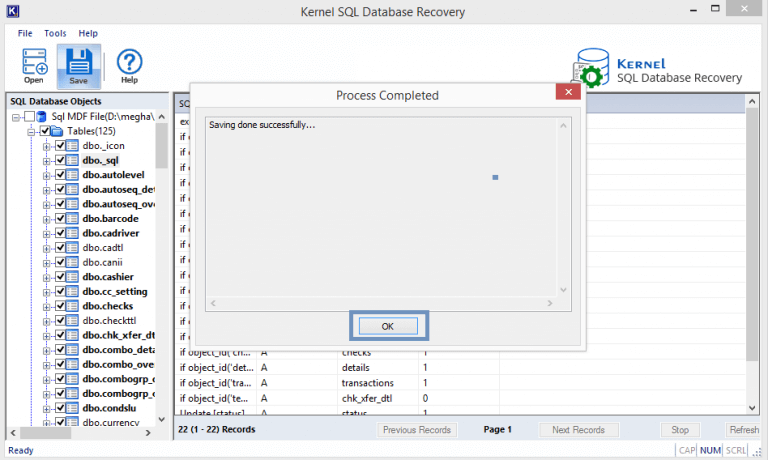The width and height of the screenshot is (768, 460).
Task: Click the table icon beside dbo.condslu
Action: coord(72,408)
